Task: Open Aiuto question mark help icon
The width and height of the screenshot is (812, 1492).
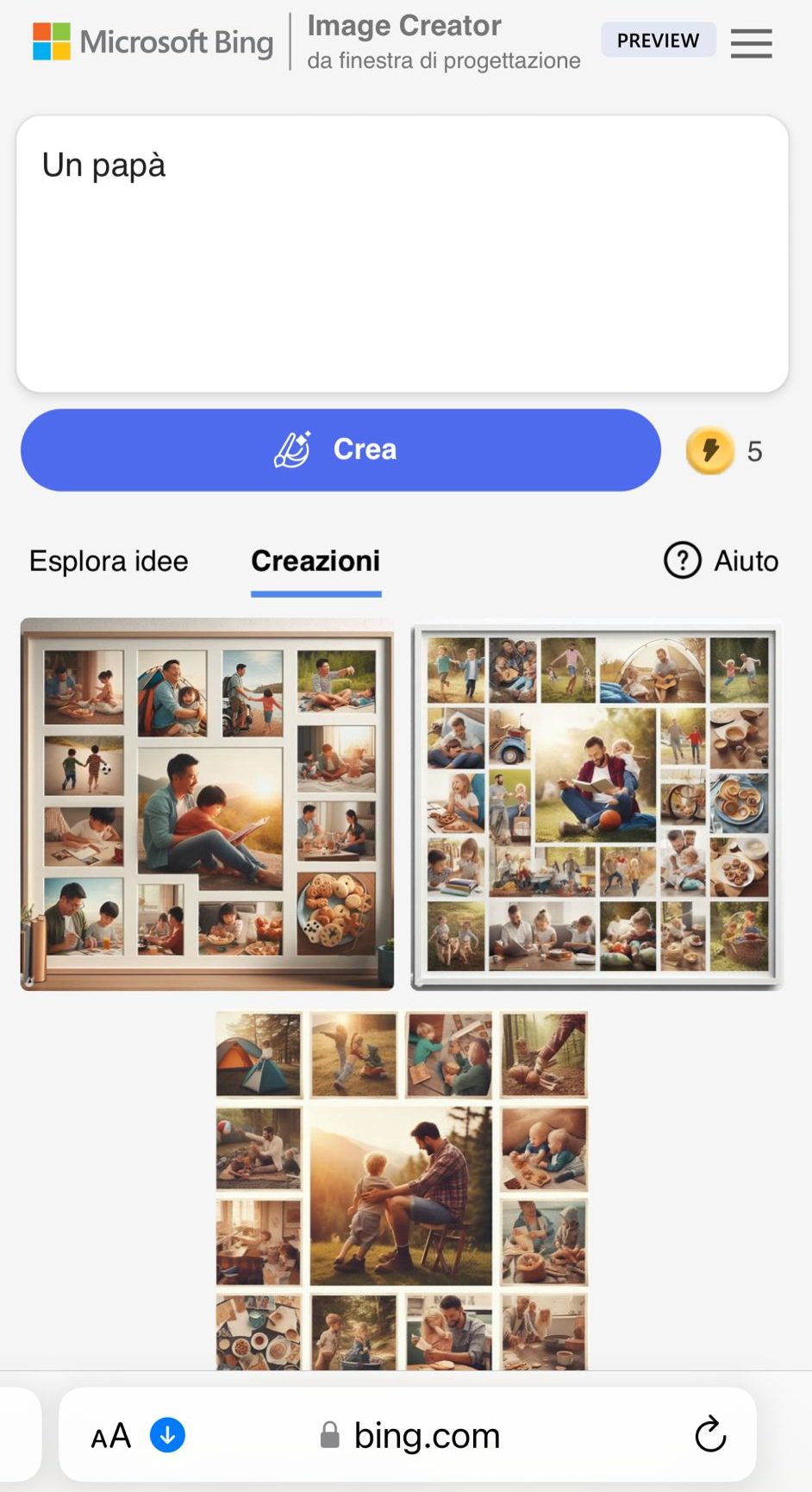Action: coord(682,561)
